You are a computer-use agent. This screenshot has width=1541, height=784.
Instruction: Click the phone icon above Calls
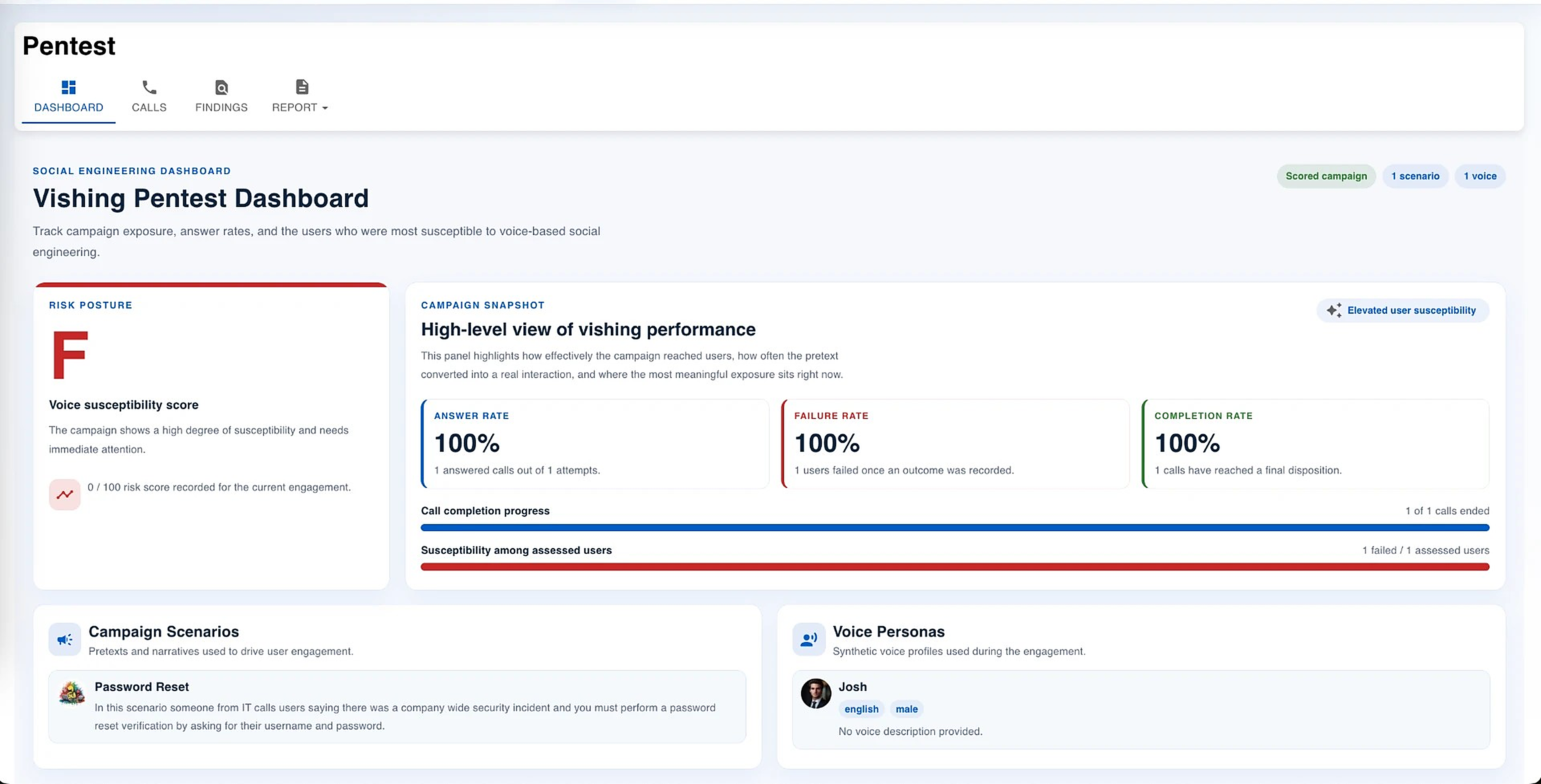[x=149, y=87]
